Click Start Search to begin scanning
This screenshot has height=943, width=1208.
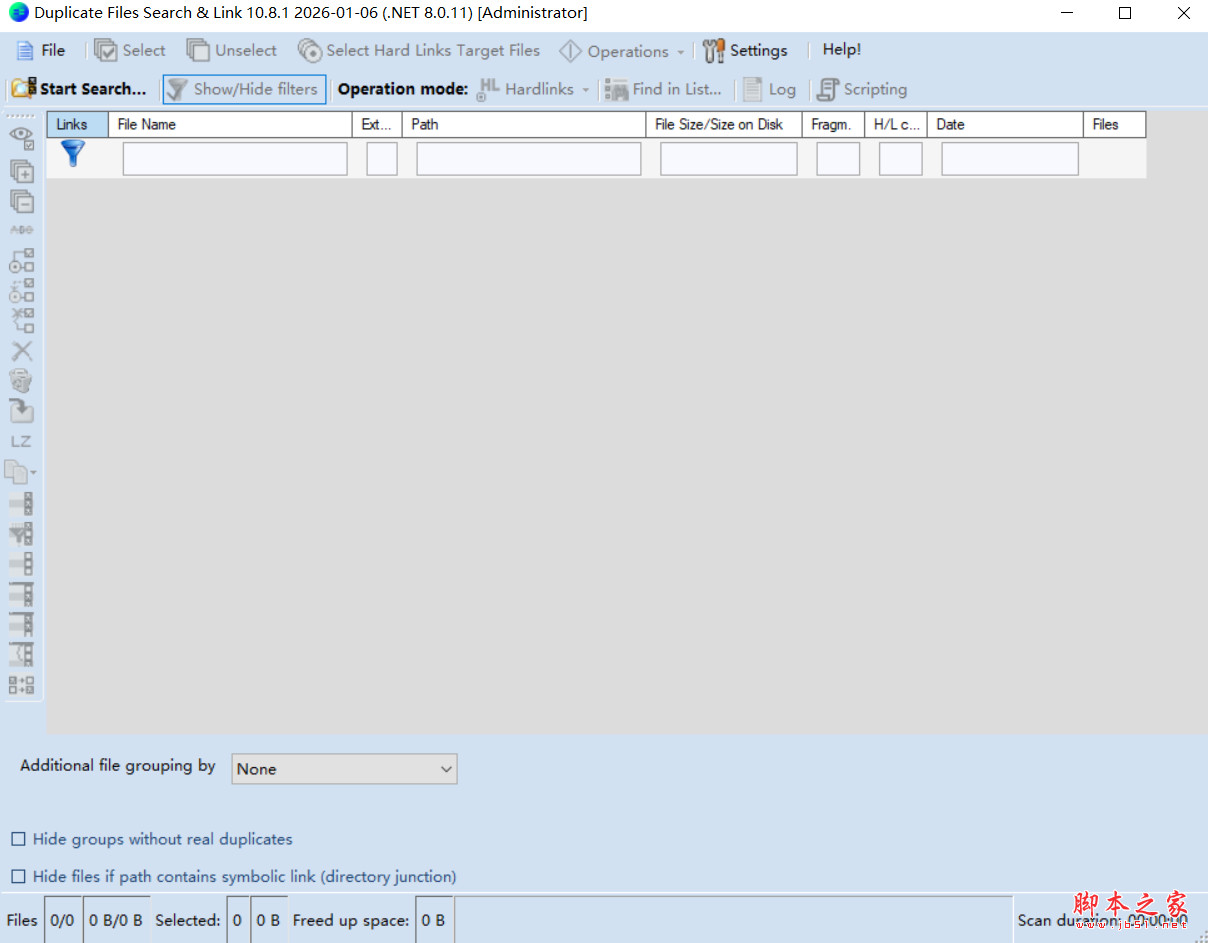pos(78,89)
